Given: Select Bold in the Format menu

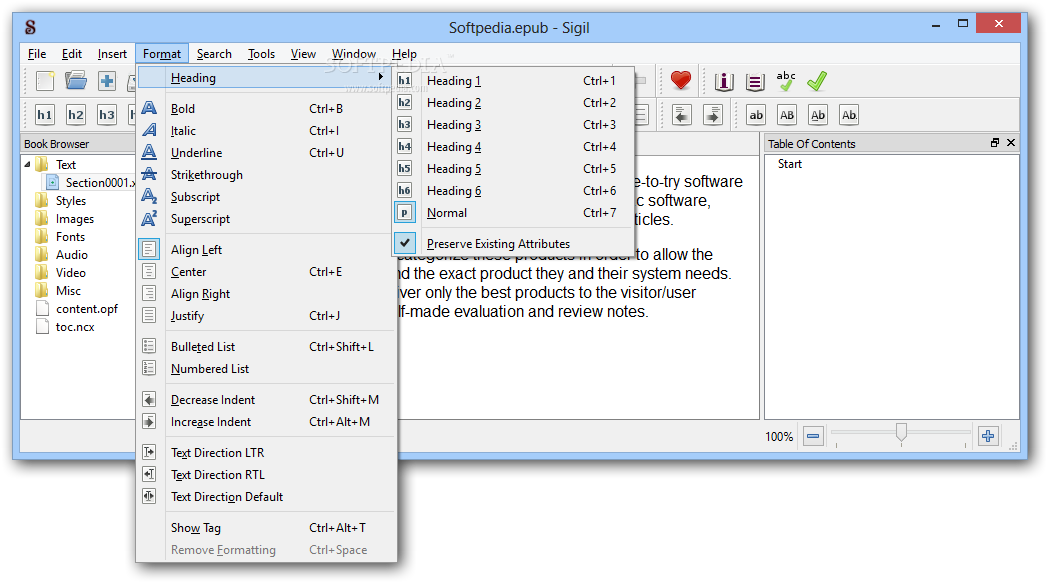Looking at the screenshot, I should tap(266, 108).
